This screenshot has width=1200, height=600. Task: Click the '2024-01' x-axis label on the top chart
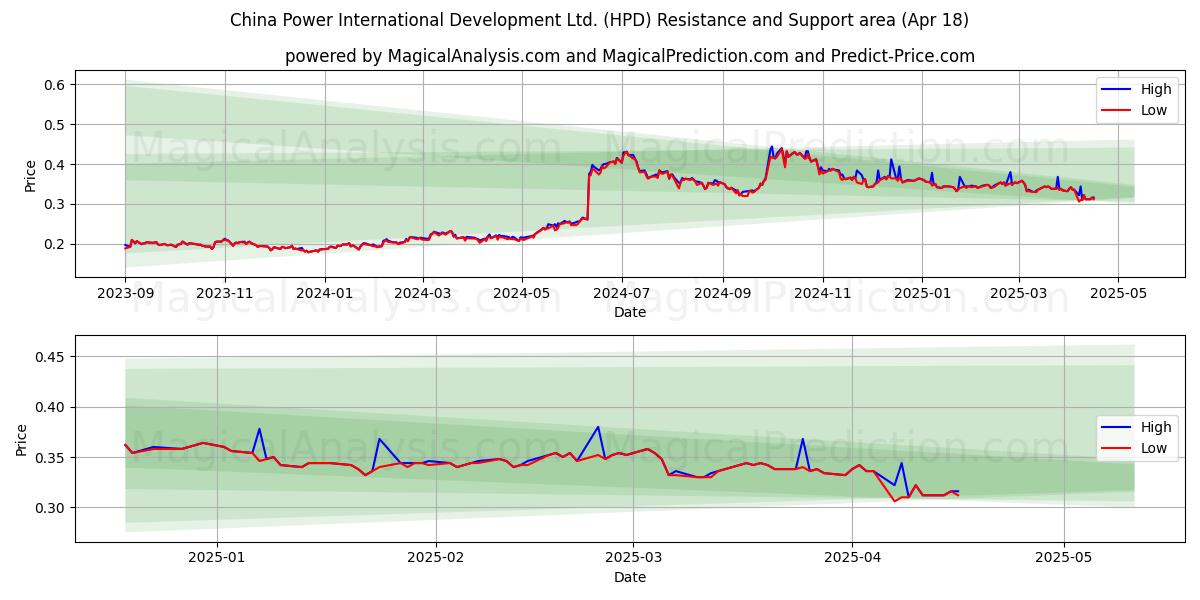pos(324,294)
